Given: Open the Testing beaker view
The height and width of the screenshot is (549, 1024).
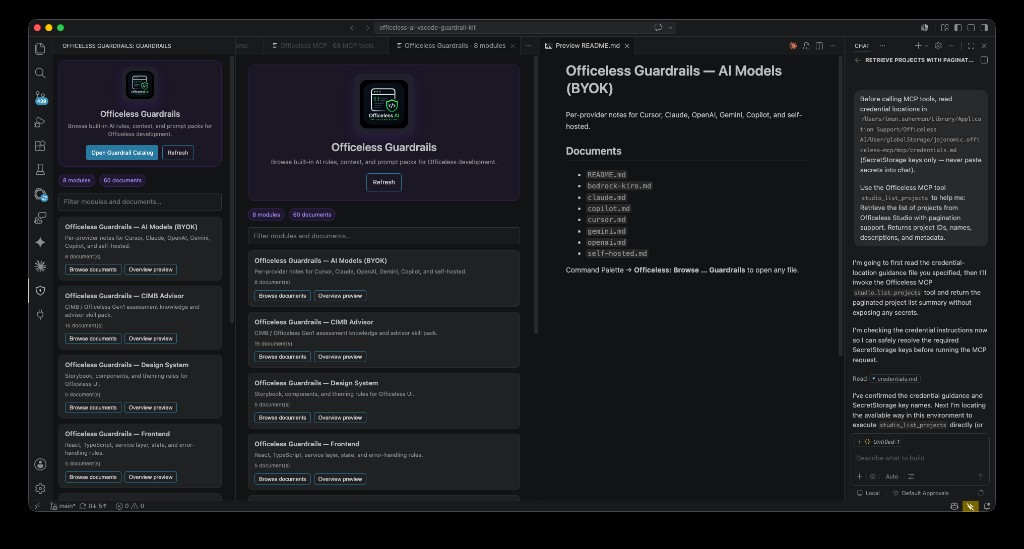Looking at the screenshot, I should pyautogui.click(x=40, y=170).
